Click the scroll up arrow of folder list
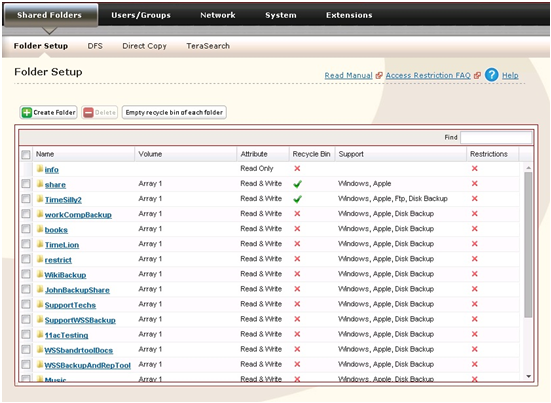This screenshot has width=551, height=403. pos(528,168)
